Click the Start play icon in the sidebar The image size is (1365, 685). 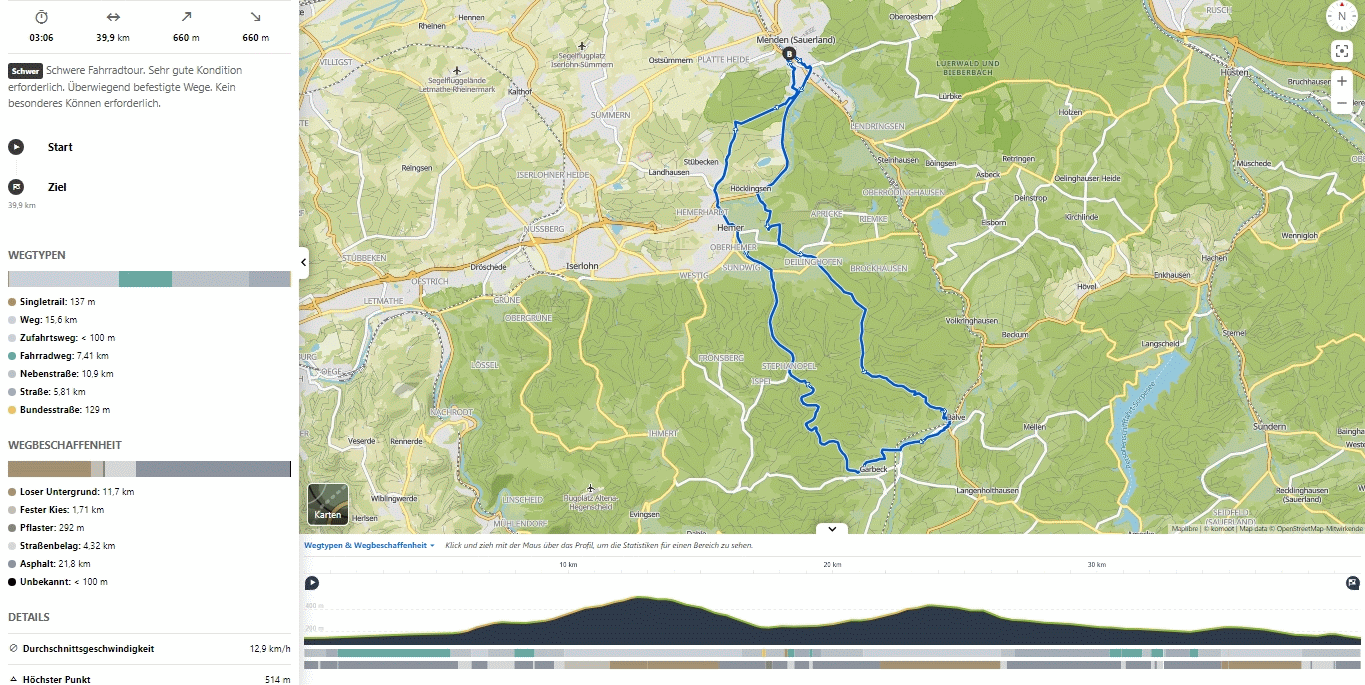16,147
